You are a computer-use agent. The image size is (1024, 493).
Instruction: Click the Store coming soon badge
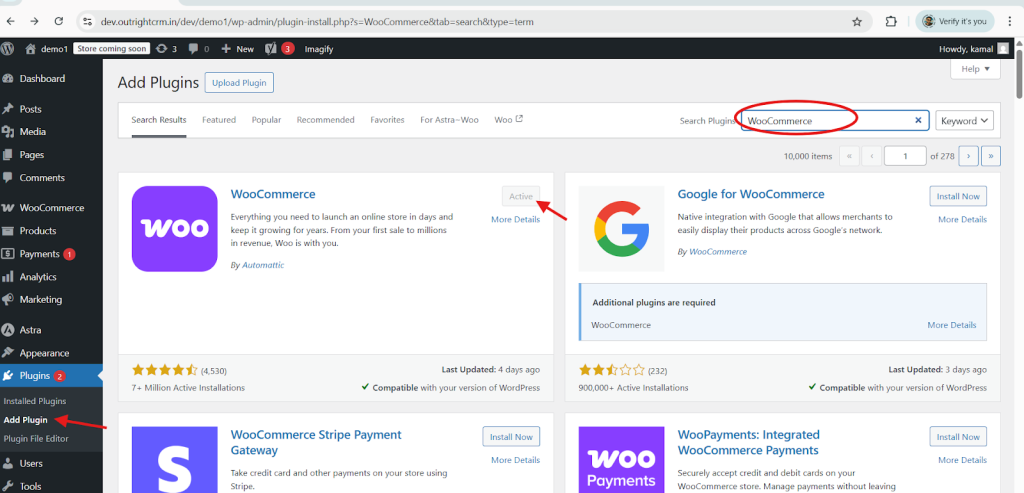coord(112,48)
